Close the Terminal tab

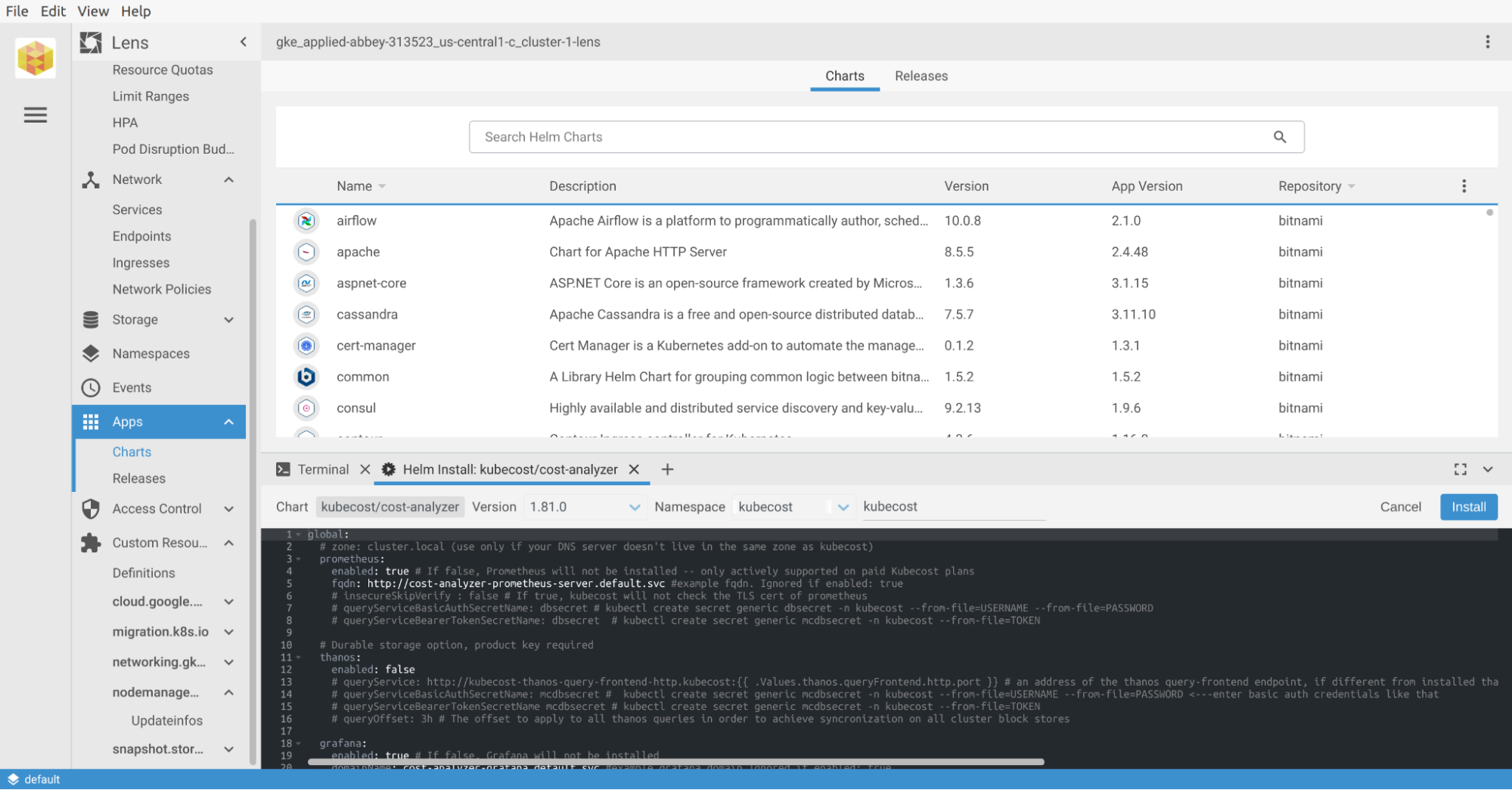click(365, 469)
